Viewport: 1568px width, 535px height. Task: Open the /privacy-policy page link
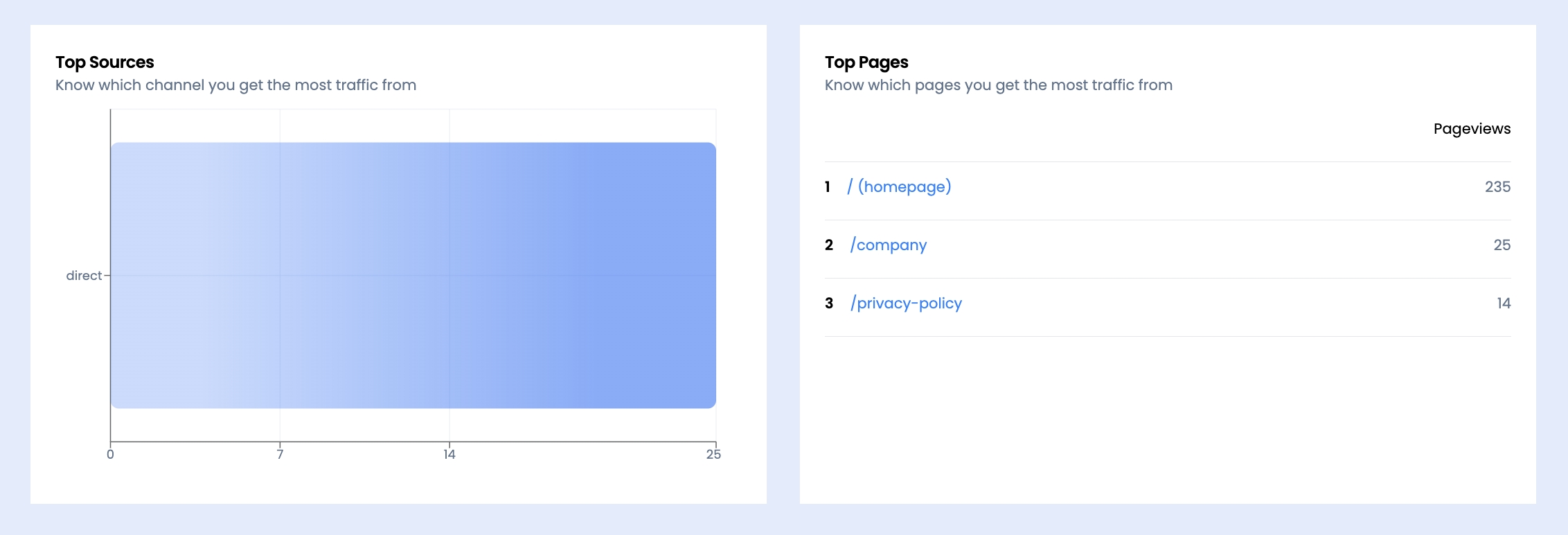[906, 303]
